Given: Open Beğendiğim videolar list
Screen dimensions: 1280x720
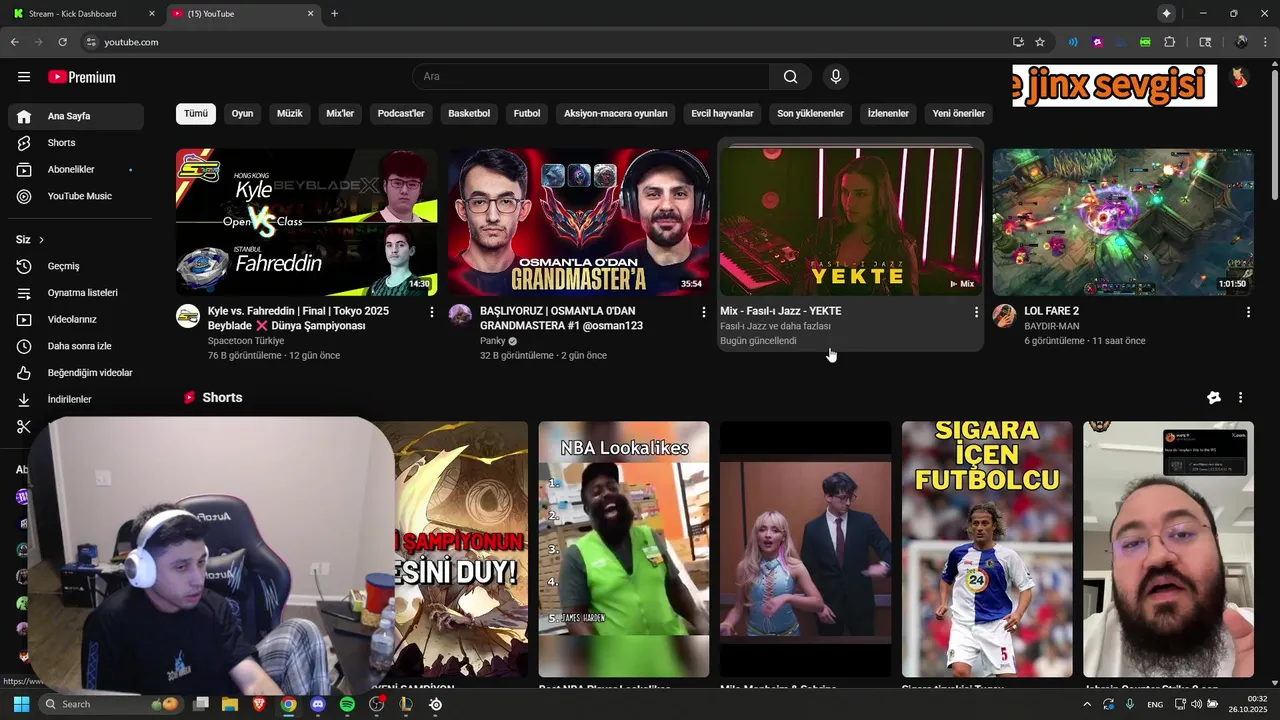Looking at the screenshot, I should [x=76, y=373].
